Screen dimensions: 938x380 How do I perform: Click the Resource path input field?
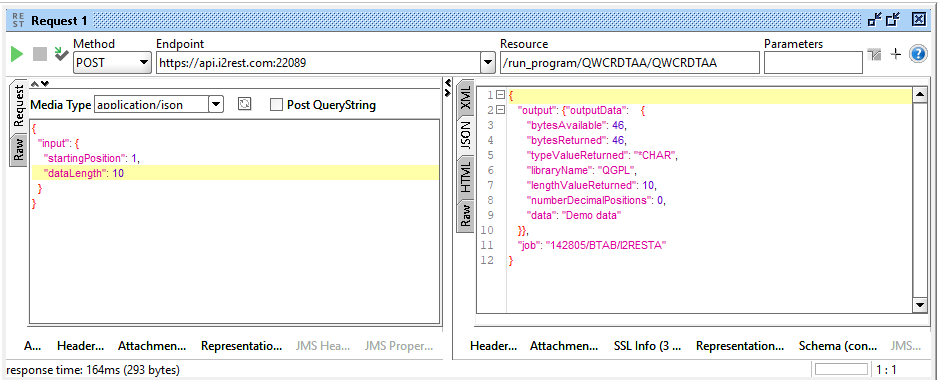click(x=630, y=62)
